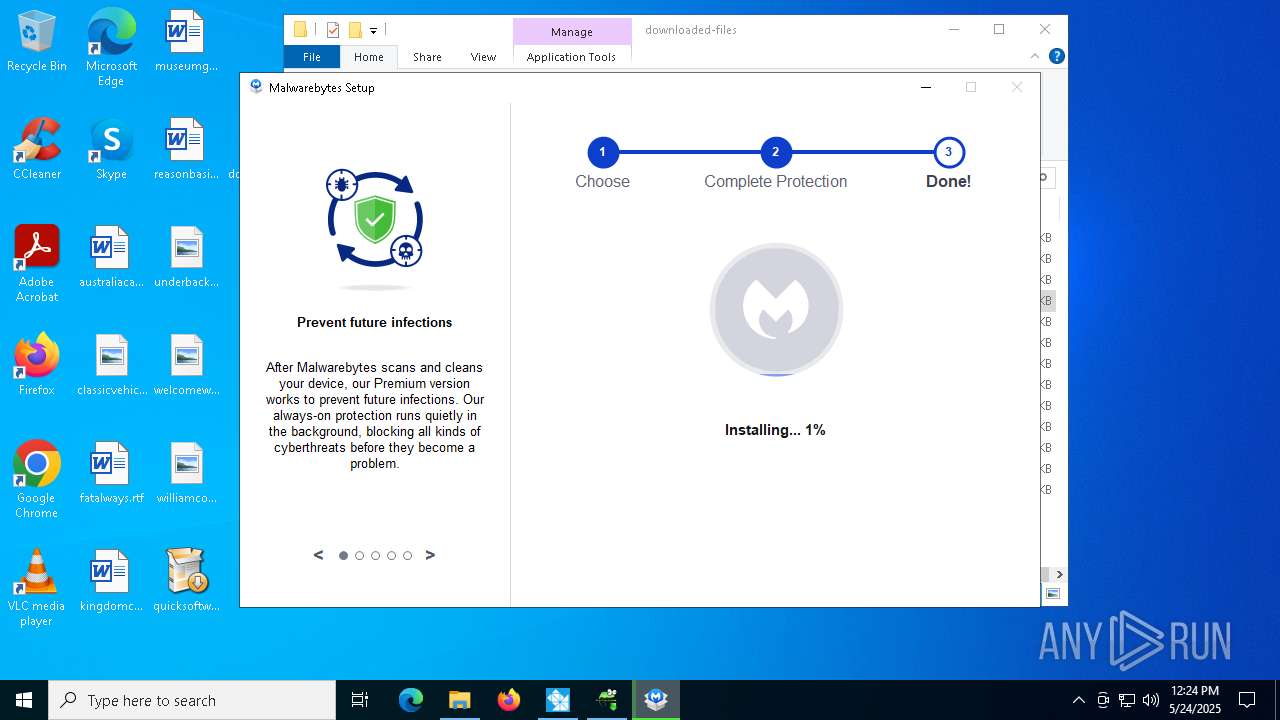Click properties icon in Explorer title bar
Viewport: 1280px width, 720px height.
333,30
